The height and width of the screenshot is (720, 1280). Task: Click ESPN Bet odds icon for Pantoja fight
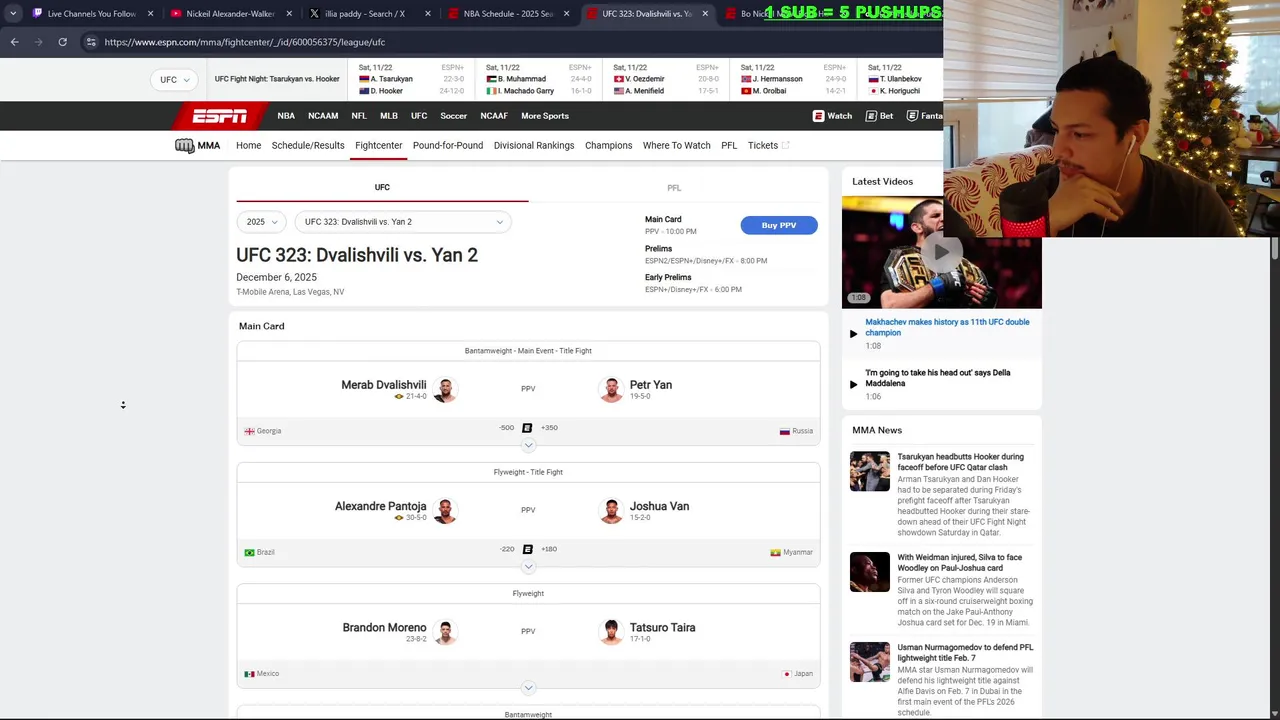click(x=527, y=549)
